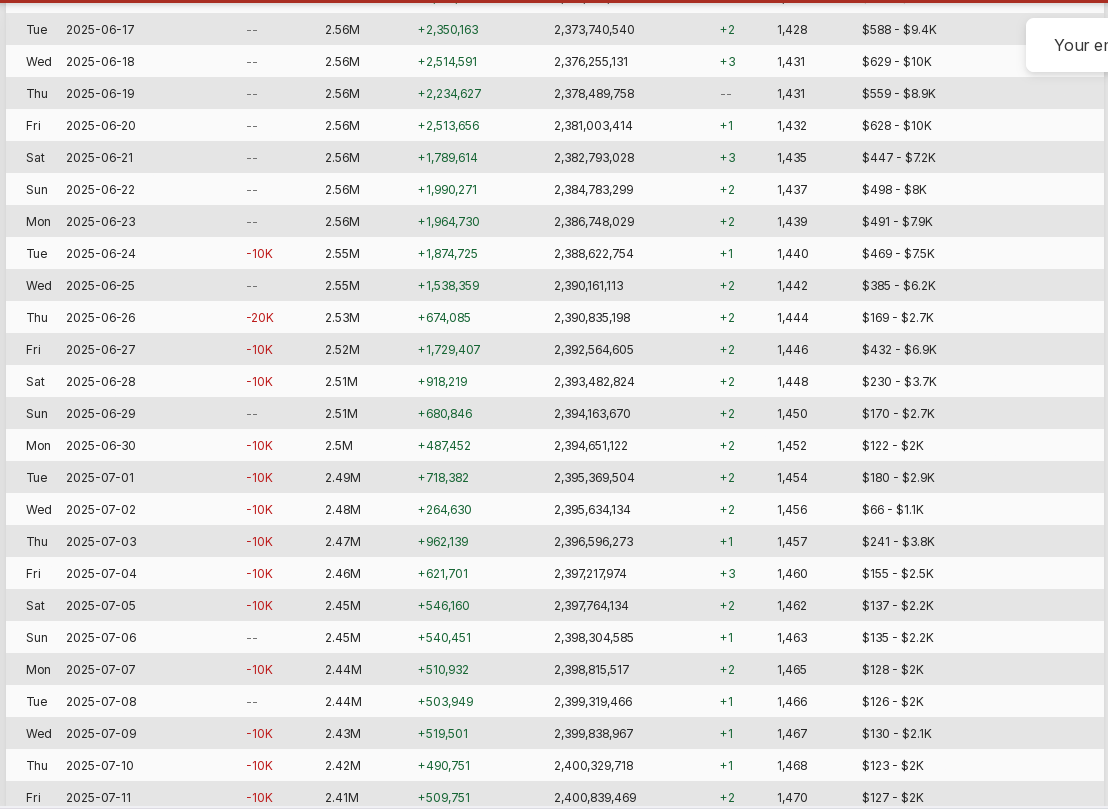Select date cell 2025-07-09
Image resolution: width=1108 pixels, height=809 pixels.
pyautogui.click(x=101, y=733)
